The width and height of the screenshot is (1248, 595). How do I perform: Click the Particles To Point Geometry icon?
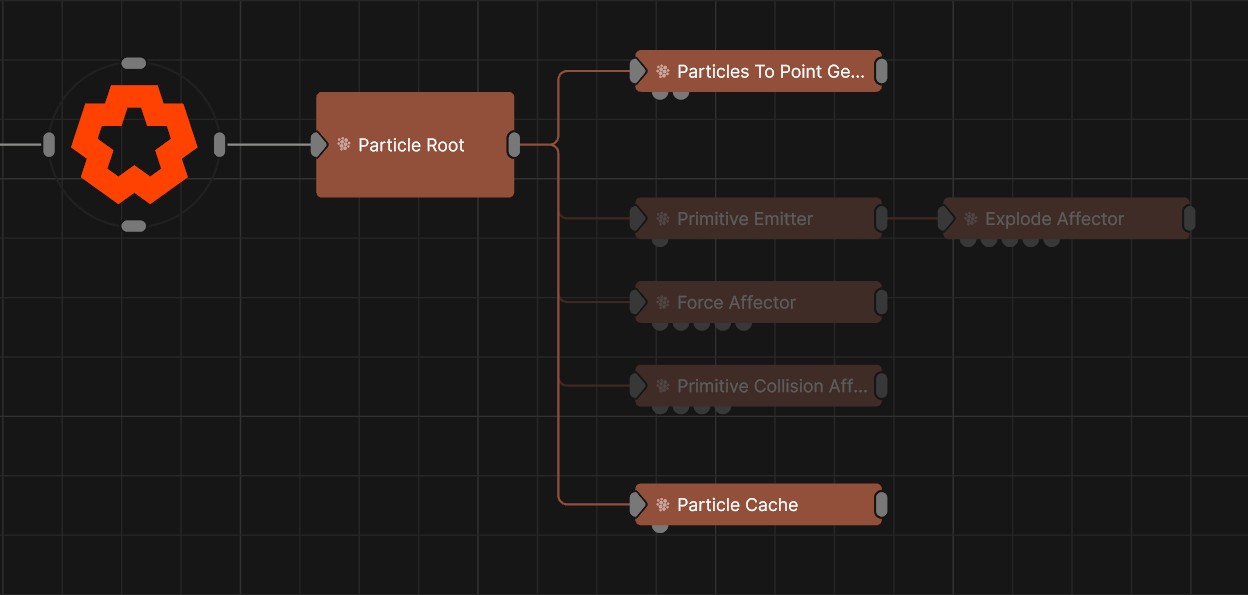(x=662, y=72)
